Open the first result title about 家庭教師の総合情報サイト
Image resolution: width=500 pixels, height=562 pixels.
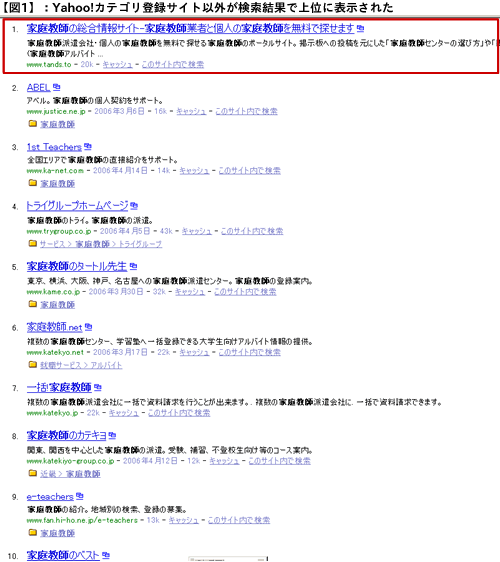[190, 28]
